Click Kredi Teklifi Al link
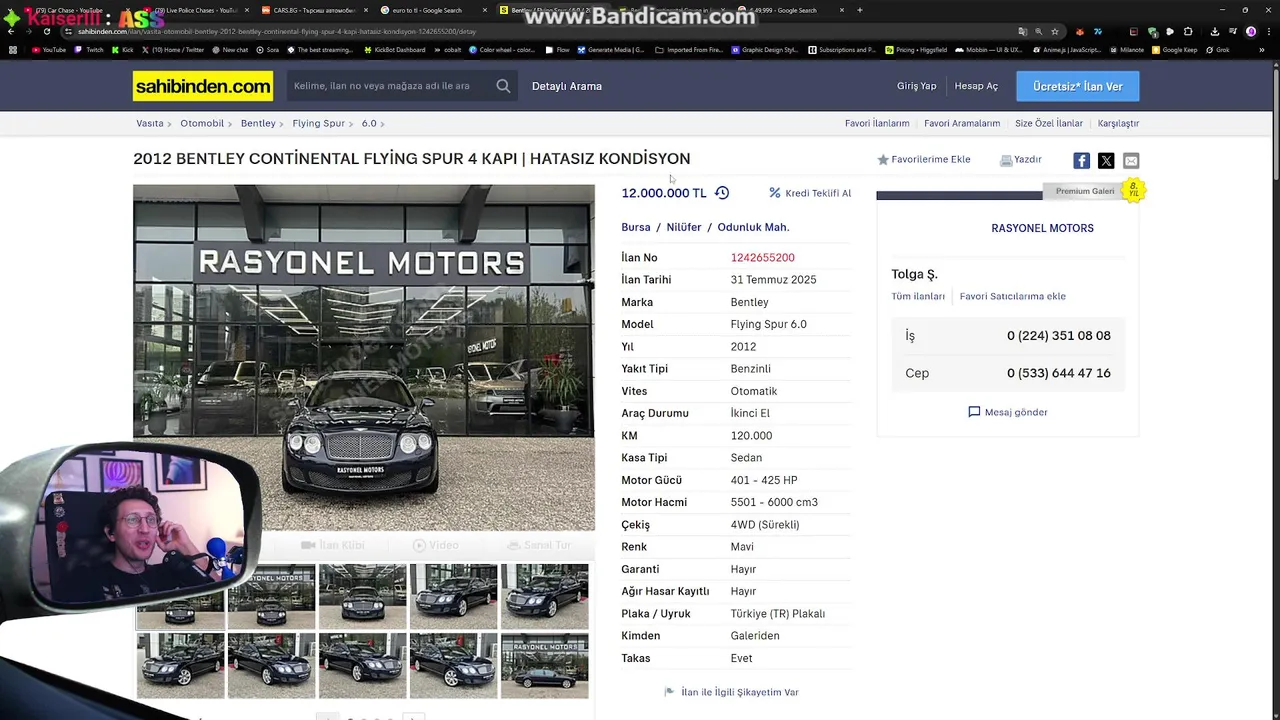Image resolution: width=1280 pixels, height=720 pixels. 810,193
